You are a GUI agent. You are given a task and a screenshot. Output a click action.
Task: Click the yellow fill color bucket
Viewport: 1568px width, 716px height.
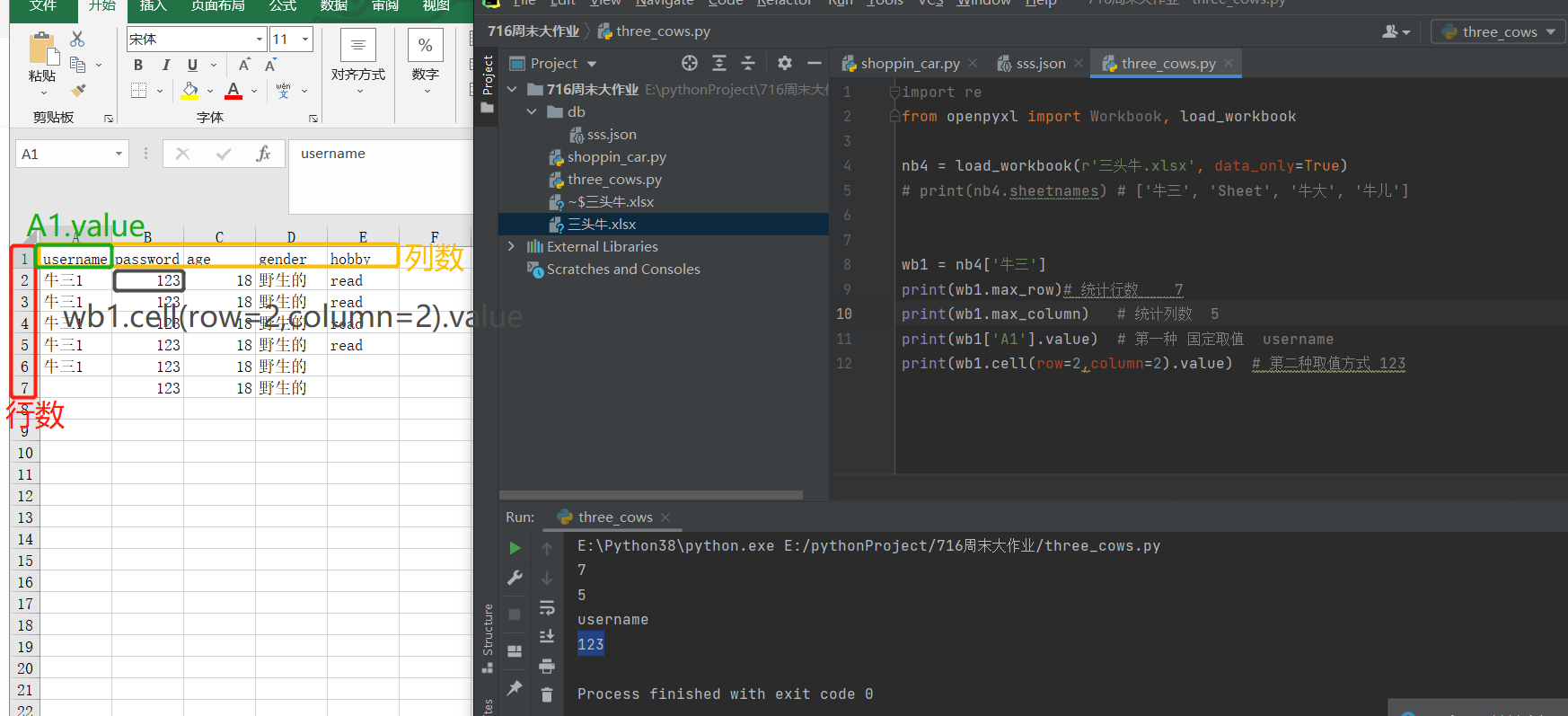pos(190,91)
